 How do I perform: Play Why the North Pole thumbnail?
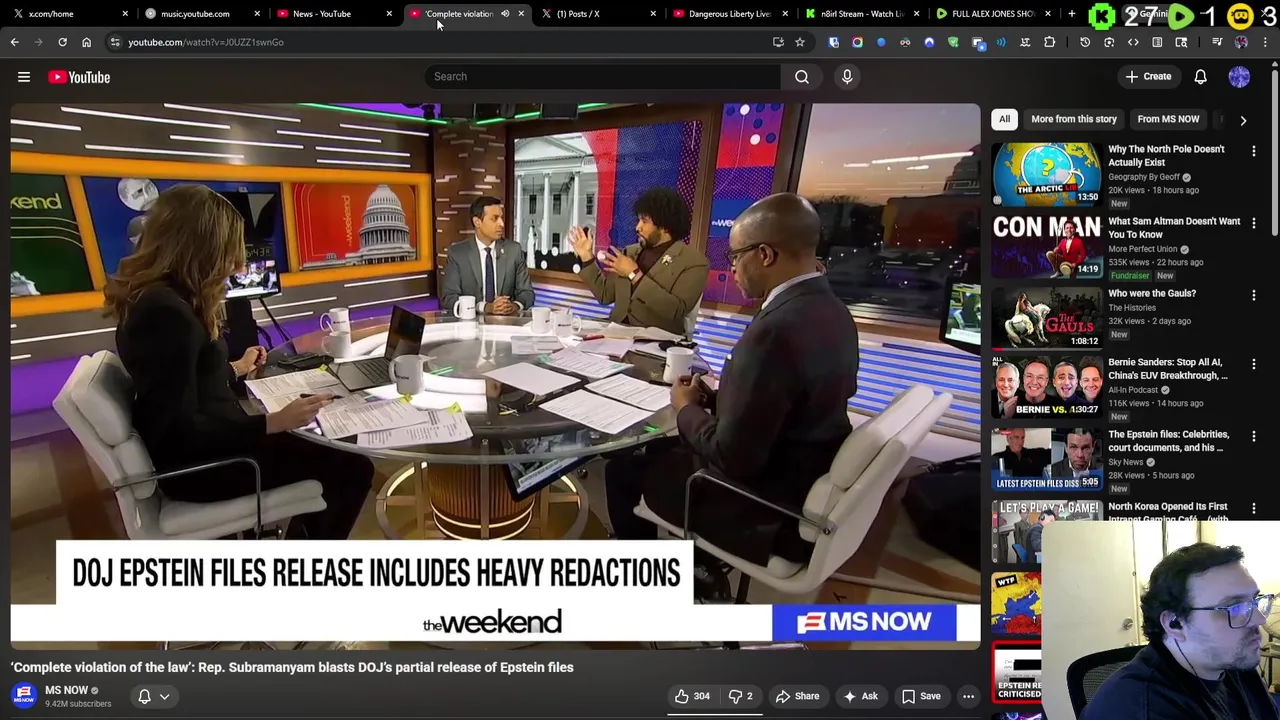pos(1046,173)
